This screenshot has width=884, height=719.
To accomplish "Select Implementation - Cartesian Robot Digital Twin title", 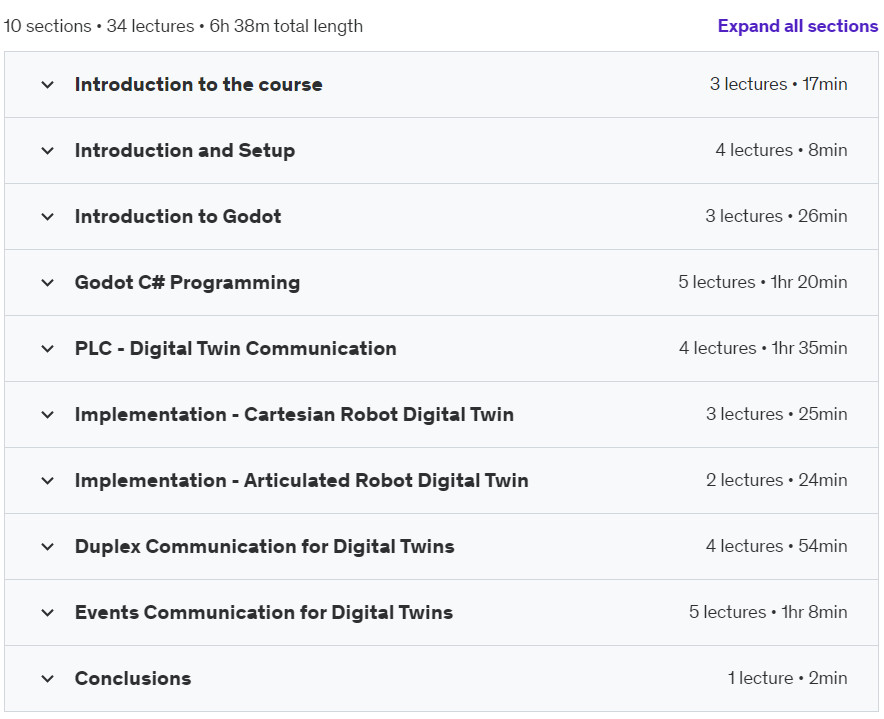I will [294, 415].
